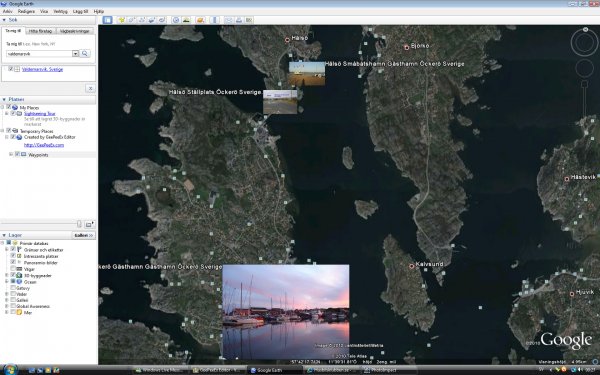Select the Add Polygon tool
The height and width of the screenshot is (375, 600).
pyautogui.click(x=132, y=20)
